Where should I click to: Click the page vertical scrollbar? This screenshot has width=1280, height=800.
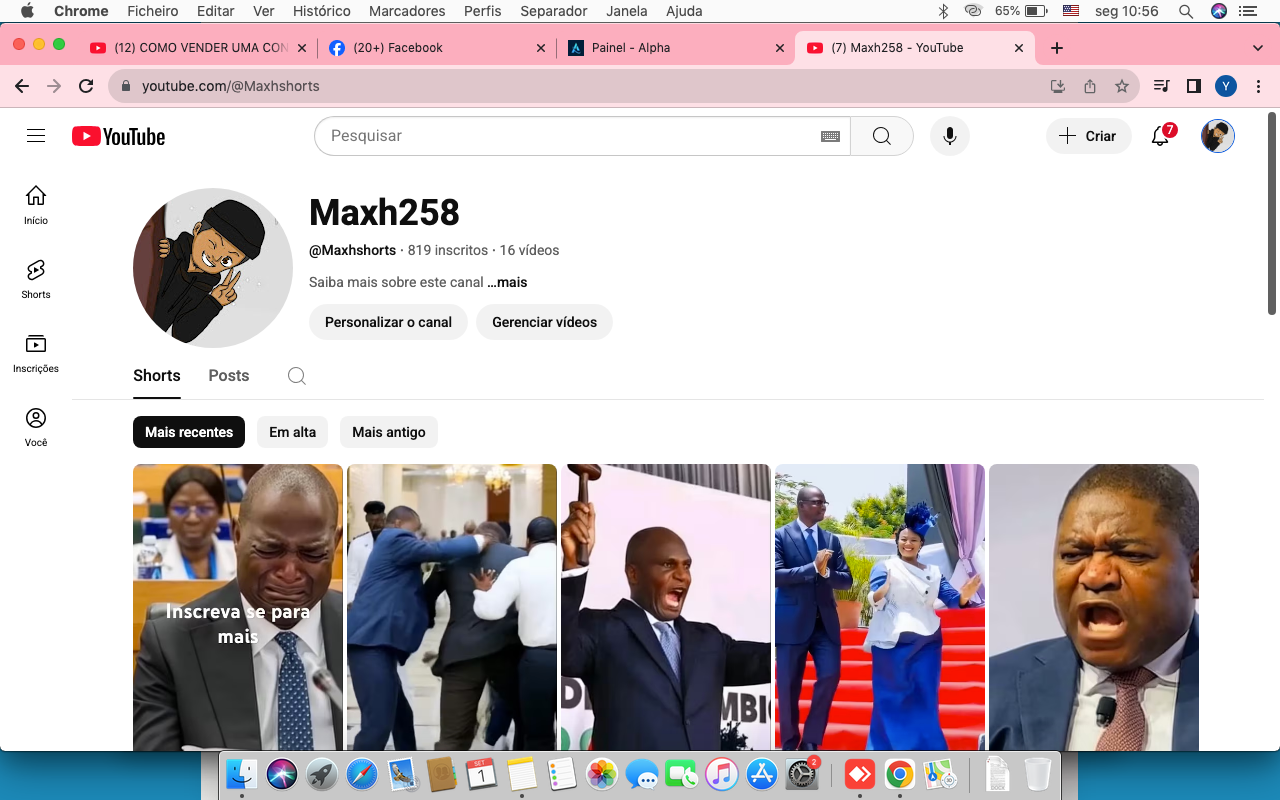tap(1272, 213)
